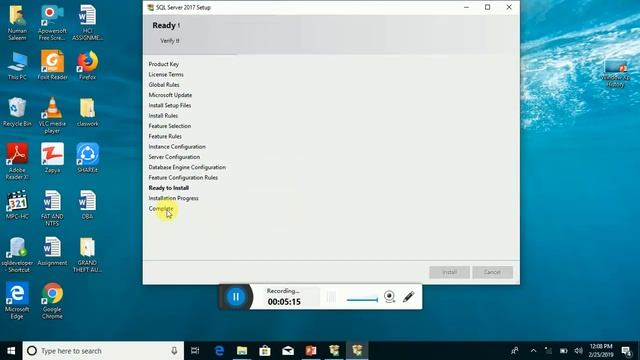Select the Install Setup Files step
The height and width of the screenshot is (360, 640).
170,105
